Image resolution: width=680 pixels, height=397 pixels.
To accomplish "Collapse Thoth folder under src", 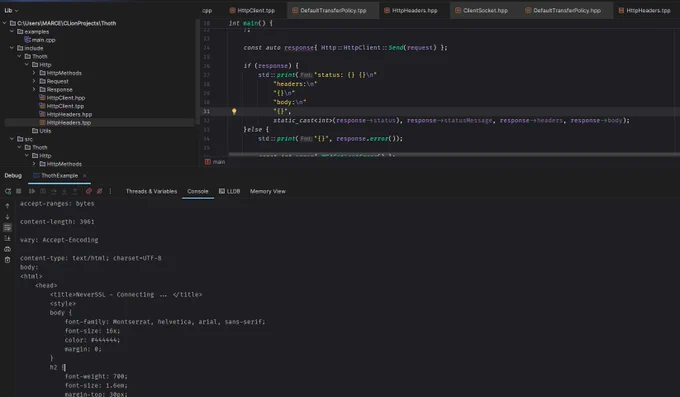I will pos(20,148).
